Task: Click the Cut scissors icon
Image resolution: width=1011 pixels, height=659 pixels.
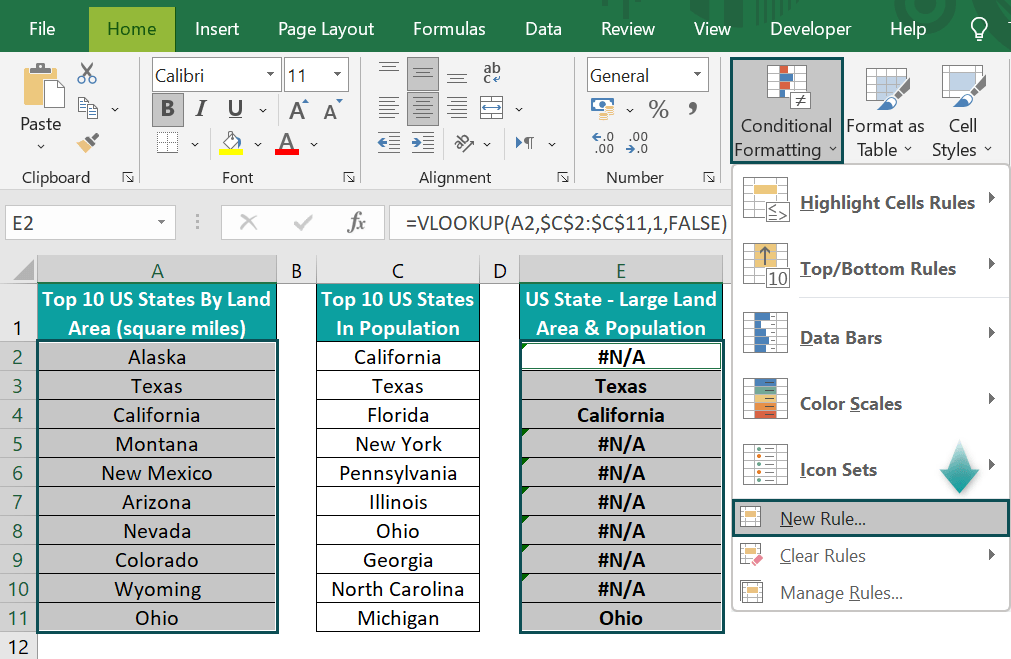Action: click(x=87, y=73)
